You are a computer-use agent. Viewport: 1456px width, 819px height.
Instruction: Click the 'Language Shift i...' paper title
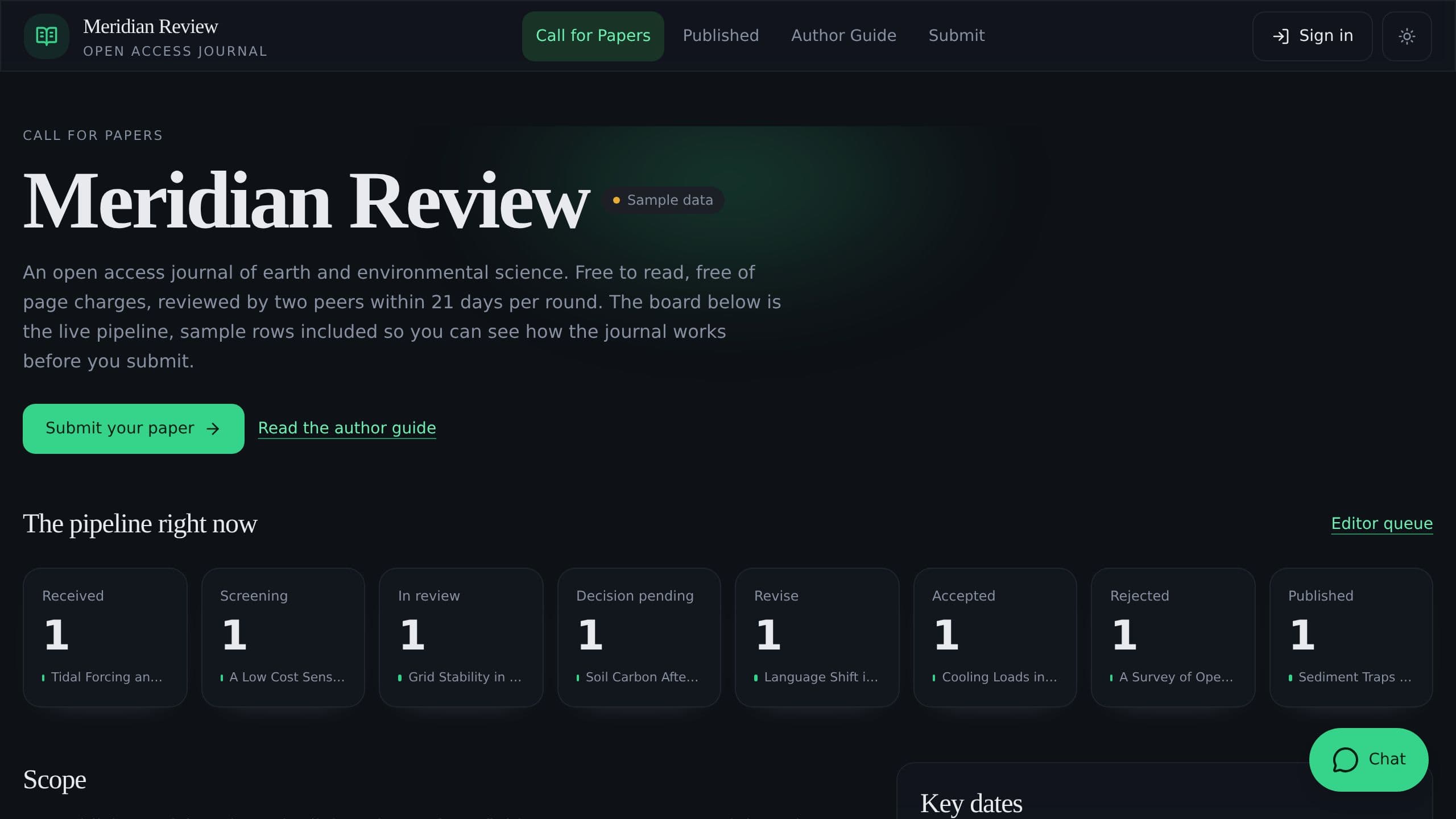(821, 677)
